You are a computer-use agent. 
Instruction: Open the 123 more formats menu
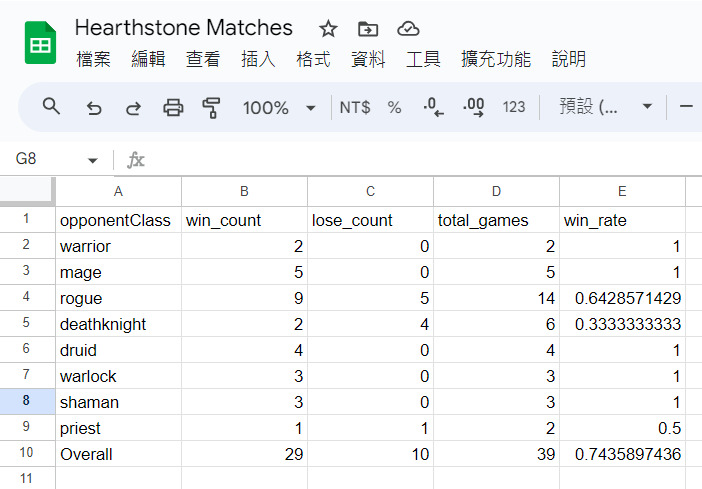coord(514,107)
